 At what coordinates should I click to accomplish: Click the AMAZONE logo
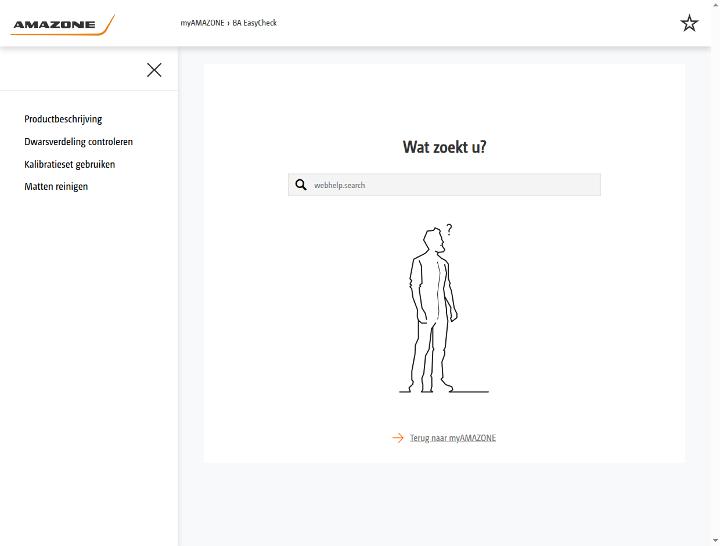(62, 25)
